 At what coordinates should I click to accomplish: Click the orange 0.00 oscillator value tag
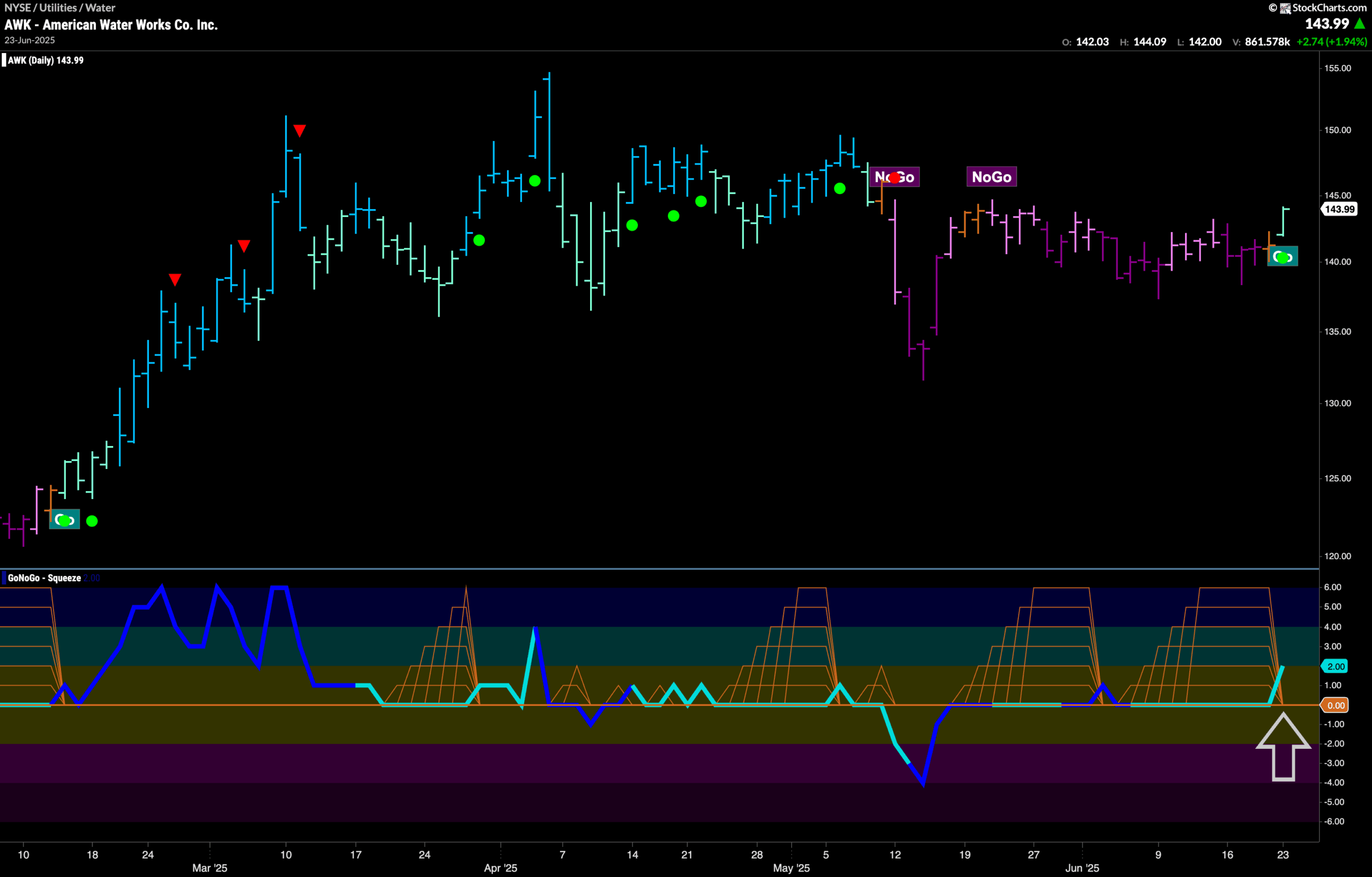[1334, 705]
